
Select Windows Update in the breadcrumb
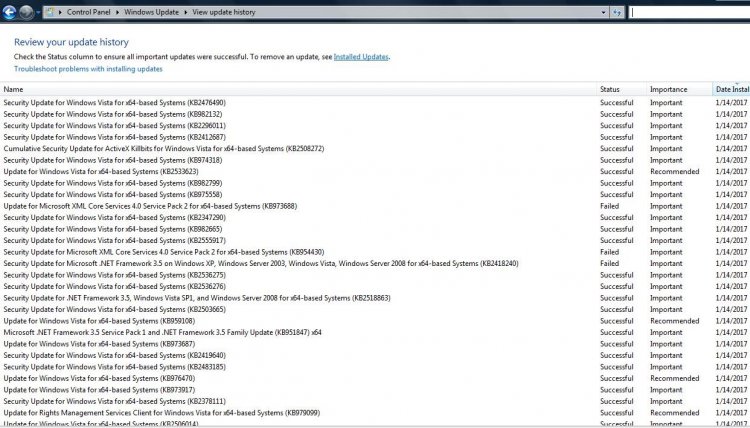[151, 12]
